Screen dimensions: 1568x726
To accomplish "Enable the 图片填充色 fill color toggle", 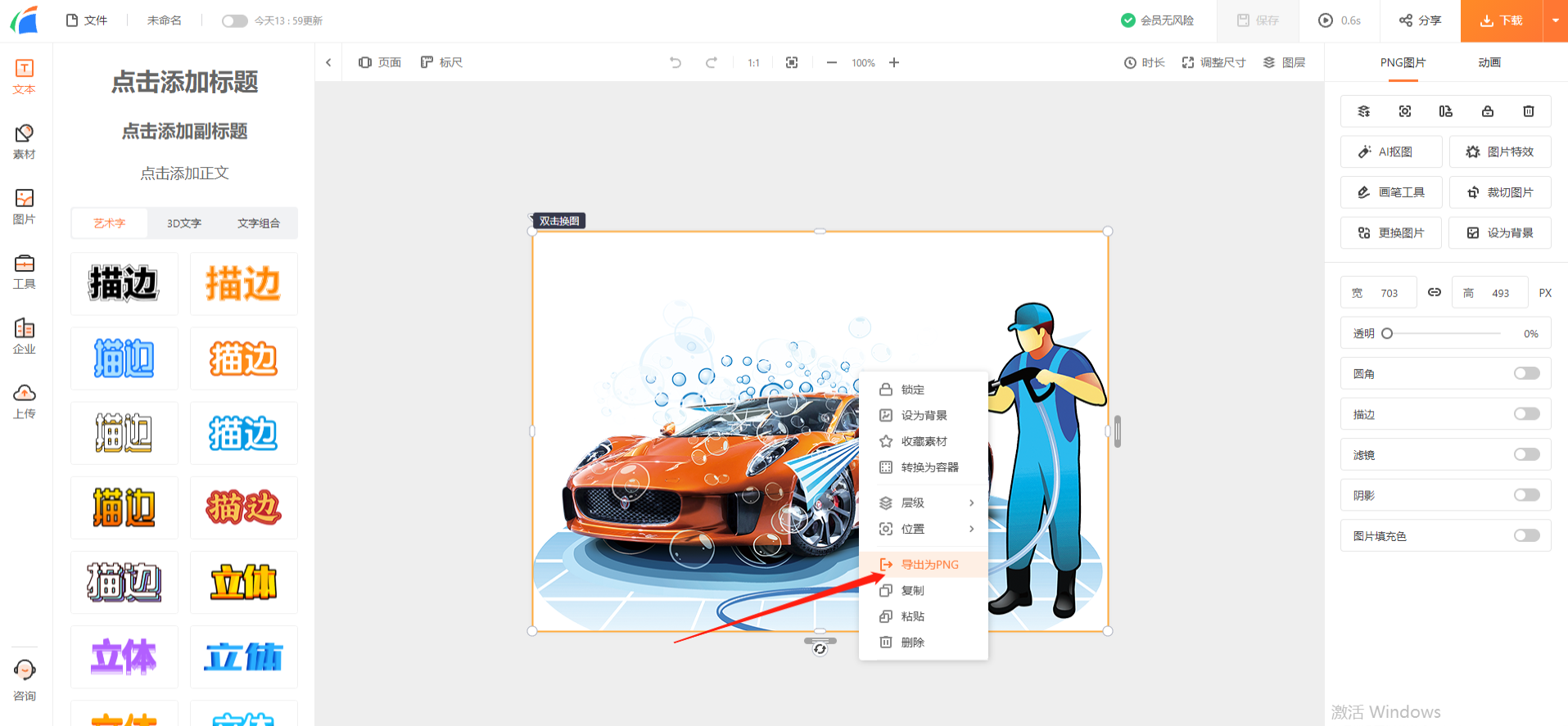I will click(1527, 535).
